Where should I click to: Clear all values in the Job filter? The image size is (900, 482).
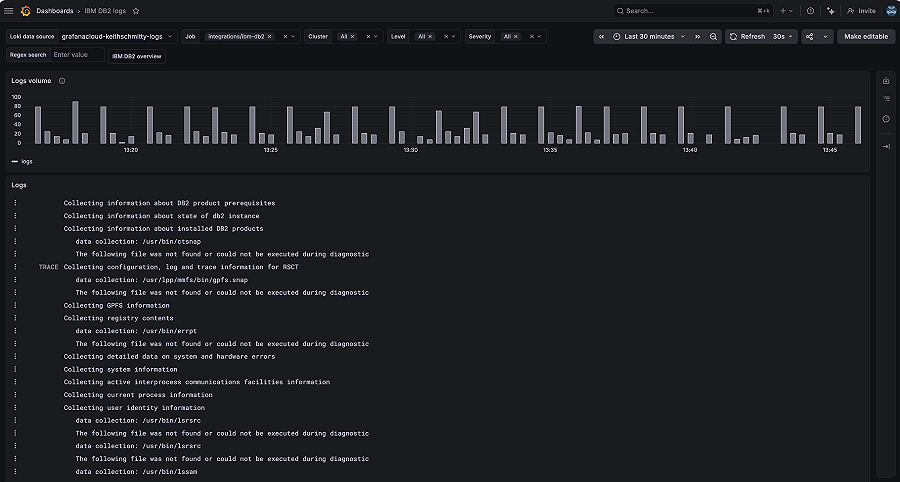pyautogui.click(x=285, y=37)
